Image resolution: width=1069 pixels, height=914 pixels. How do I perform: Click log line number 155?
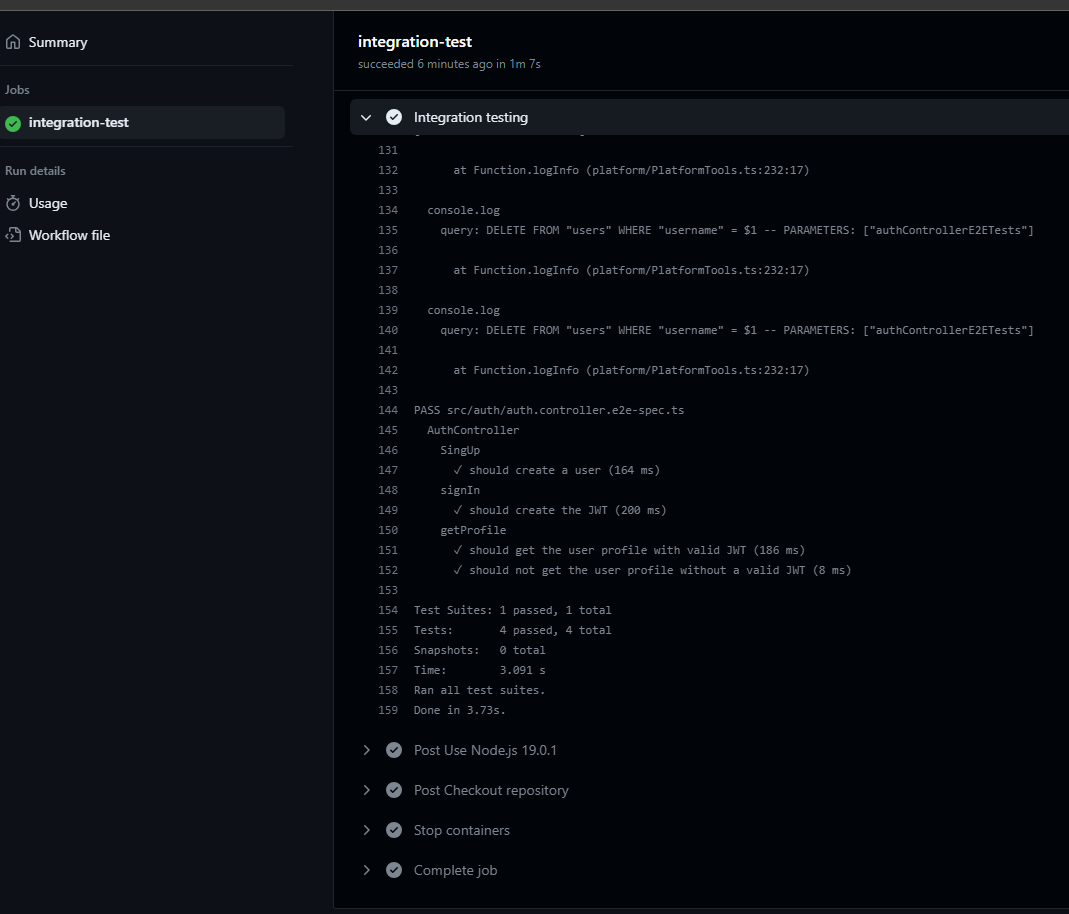point(388,630)
